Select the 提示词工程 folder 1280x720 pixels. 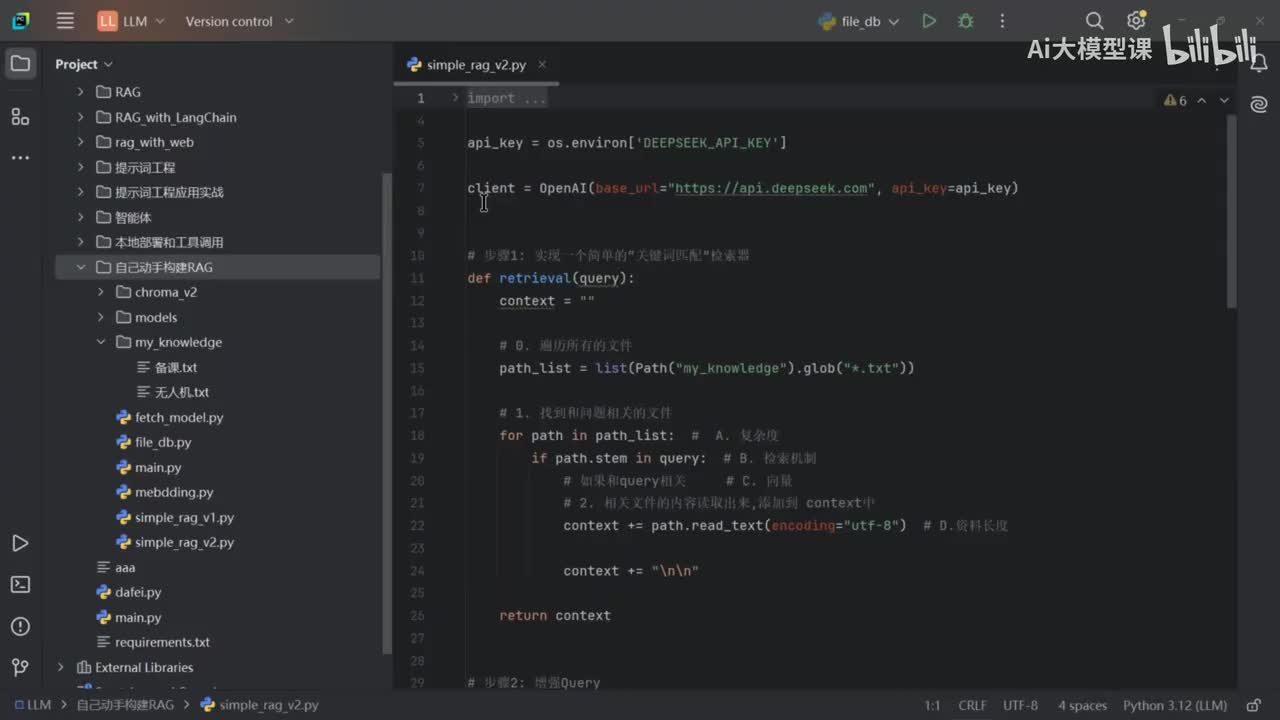click(145, 167)
